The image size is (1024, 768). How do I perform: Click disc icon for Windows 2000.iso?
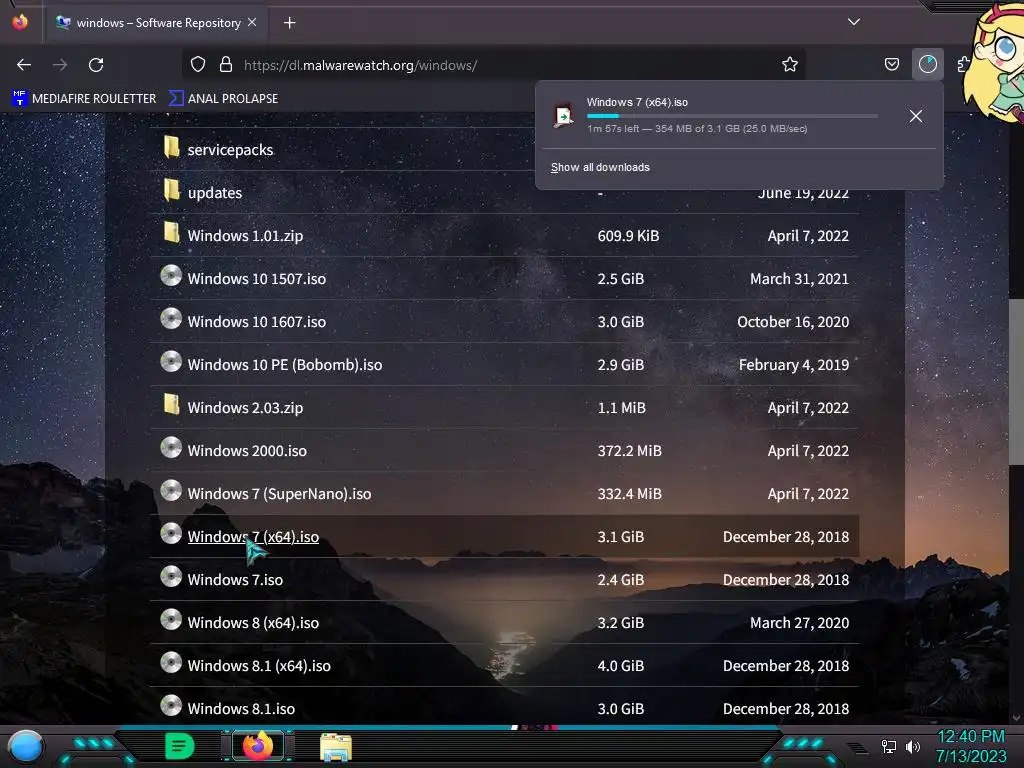171,447
